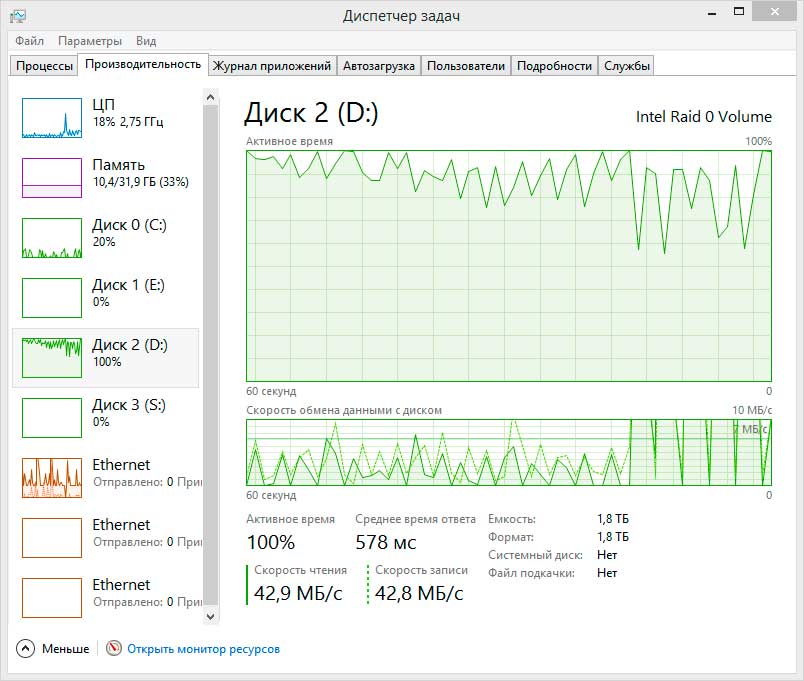804x681 pixels.
Task: Collapse view using the Меньше chevron
Action: click(26, 649)
